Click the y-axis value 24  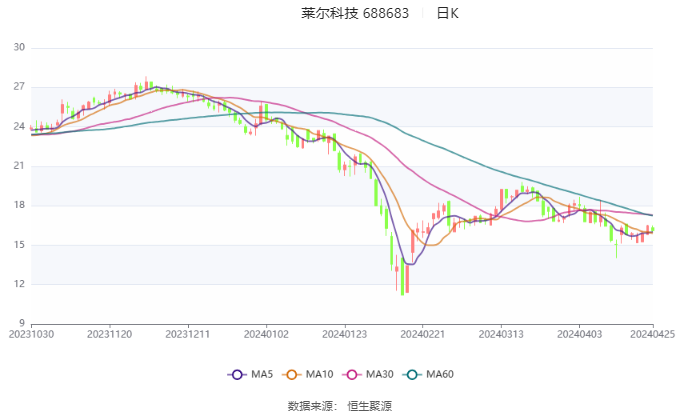click(x=19, y=126)
